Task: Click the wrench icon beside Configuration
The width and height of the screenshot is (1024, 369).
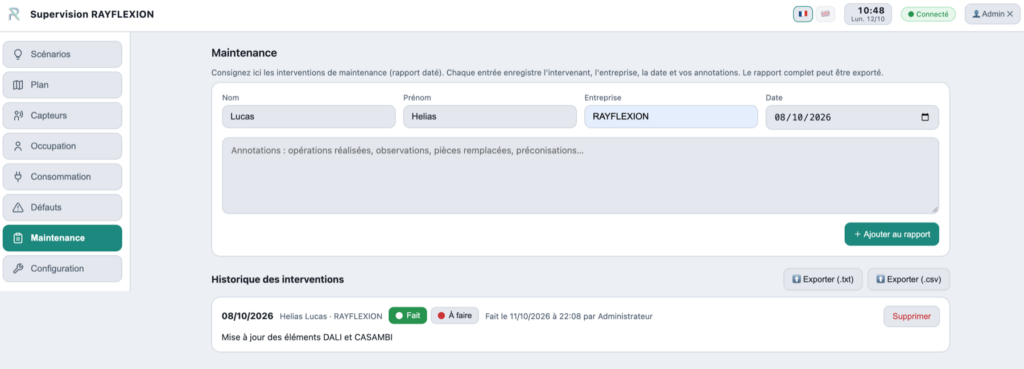Action: pyautogui.click(x=18, y=268)
